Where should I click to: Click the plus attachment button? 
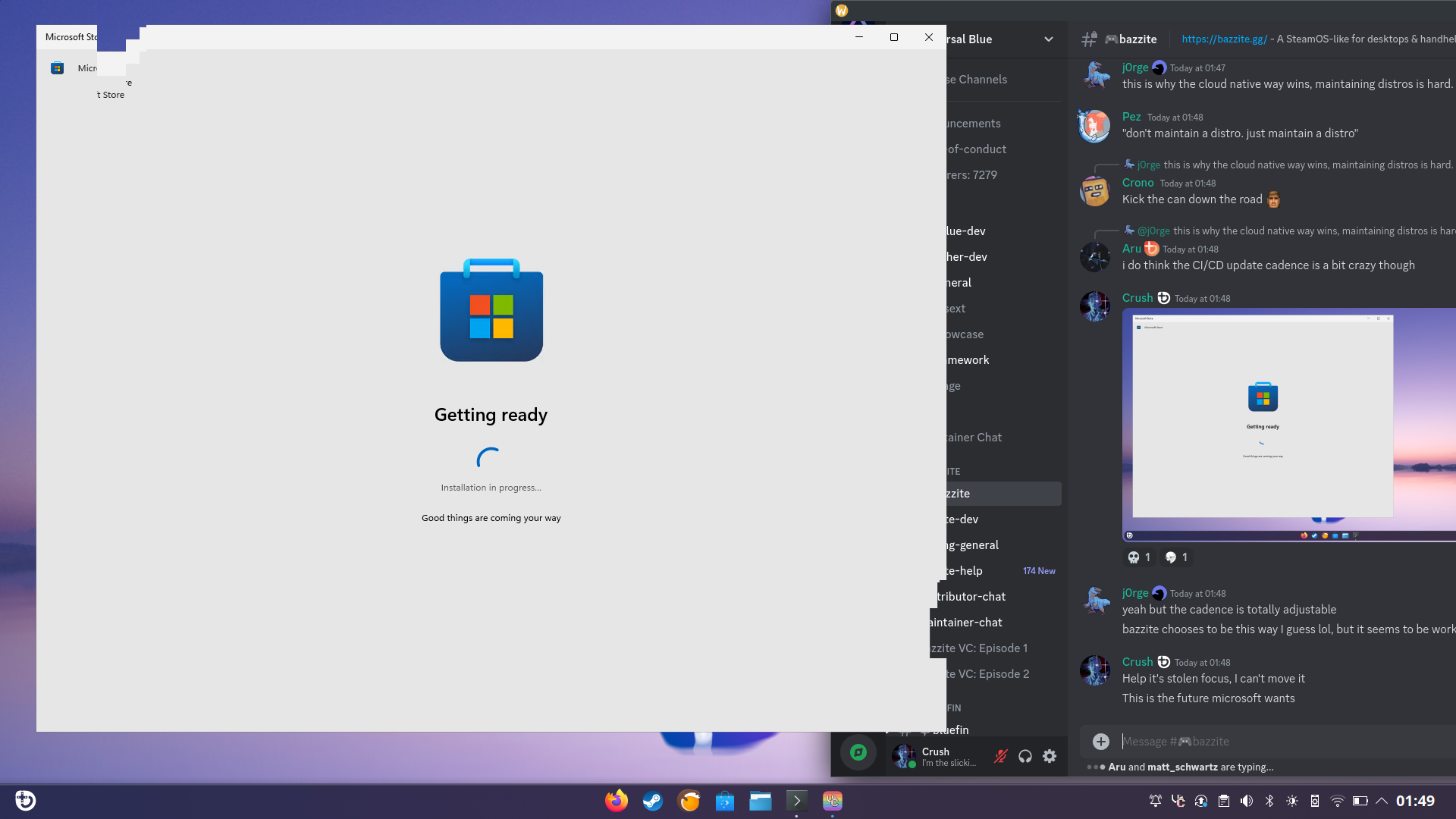click(x=1100, y=742)
